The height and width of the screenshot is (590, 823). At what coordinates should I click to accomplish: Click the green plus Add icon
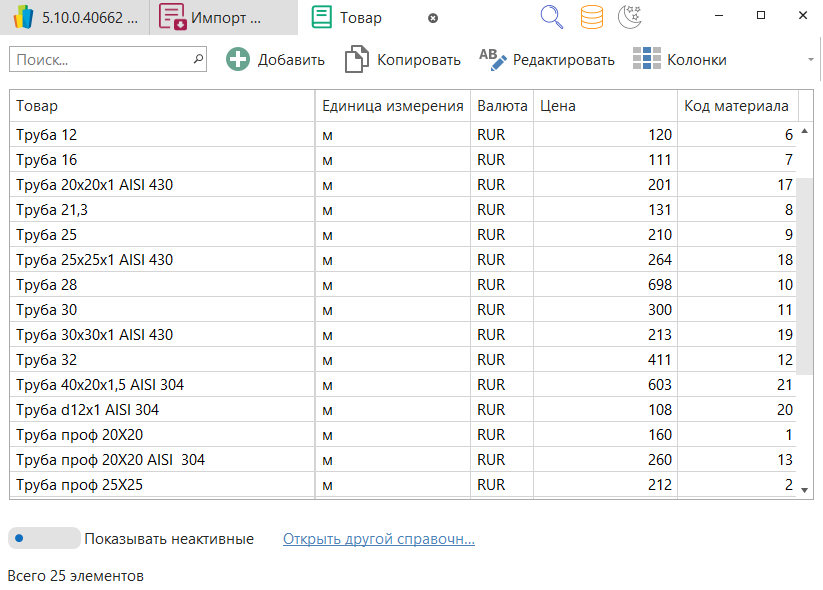(x=238, y=60)
